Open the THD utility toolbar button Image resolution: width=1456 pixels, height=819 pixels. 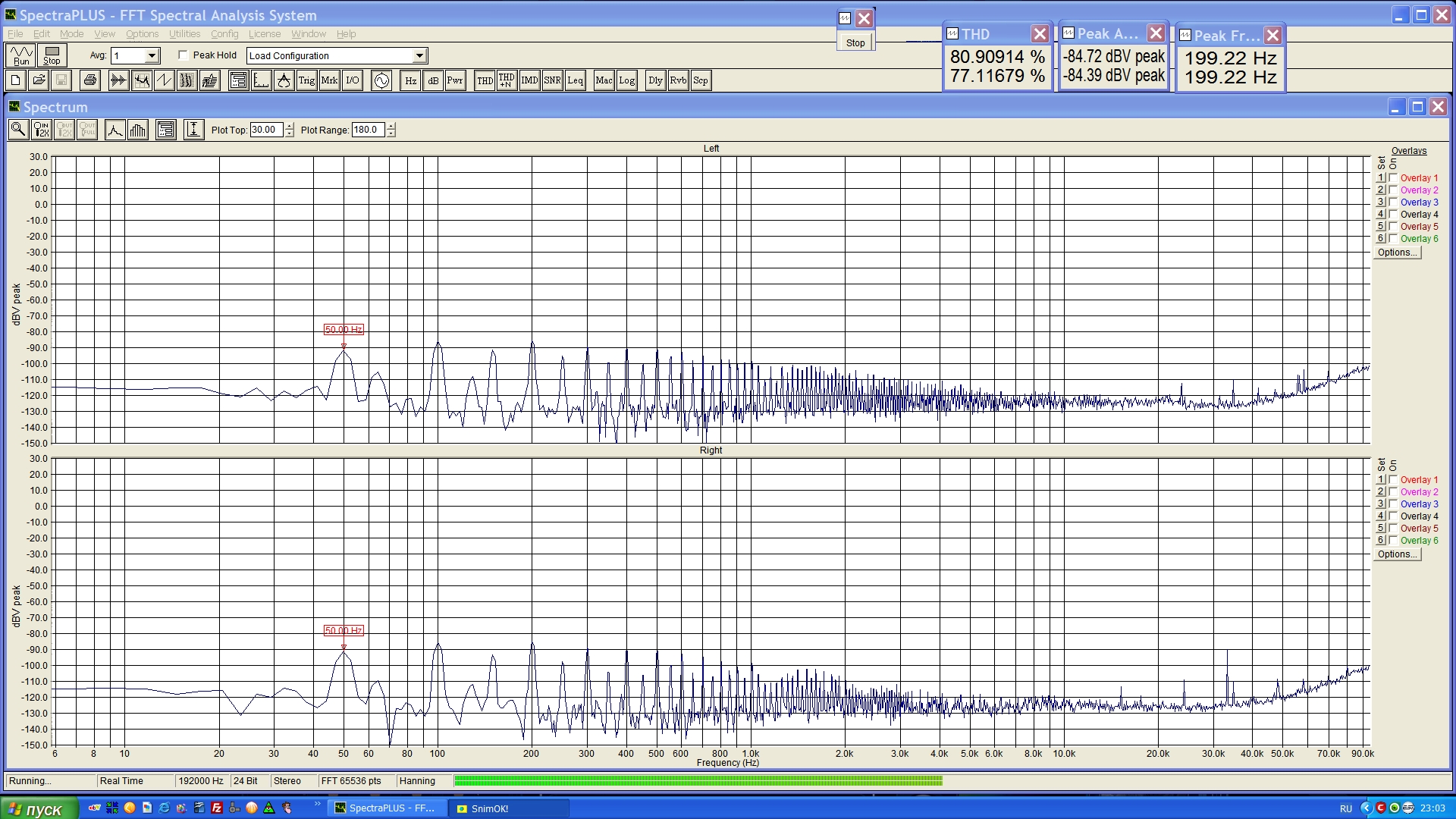(x=485, y=80)
